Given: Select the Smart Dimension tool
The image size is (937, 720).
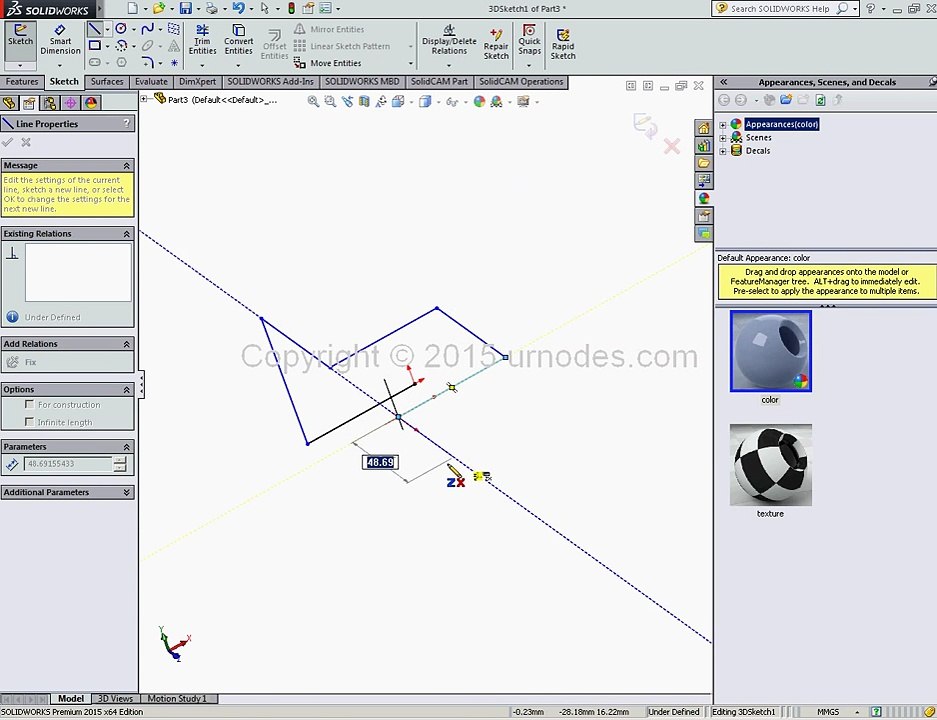Looking at the screenshot, I should click(x=60, y=39).
